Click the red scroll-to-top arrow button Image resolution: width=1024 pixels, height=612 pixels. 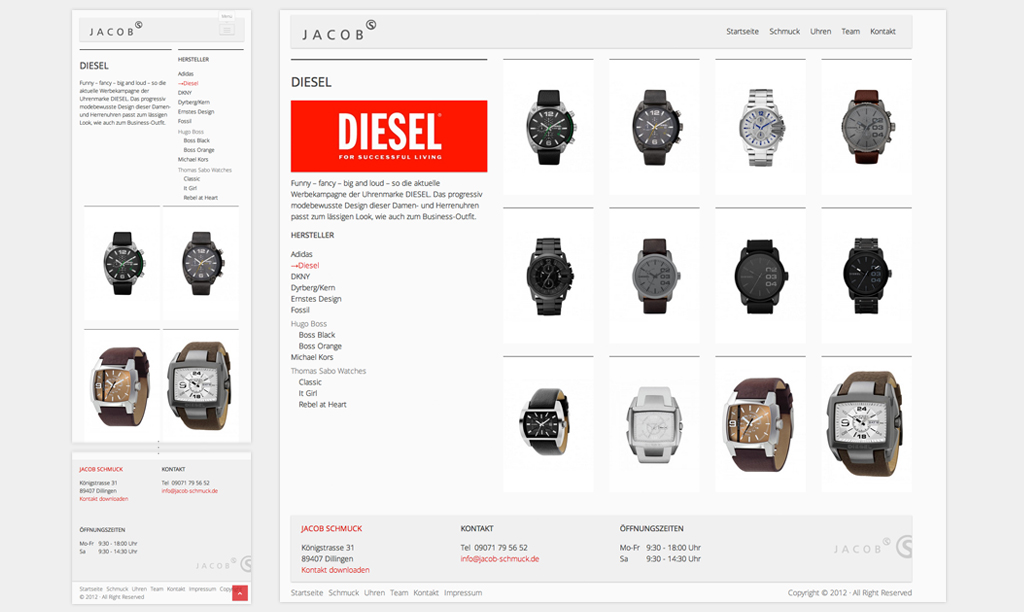(x=239, y=594)
